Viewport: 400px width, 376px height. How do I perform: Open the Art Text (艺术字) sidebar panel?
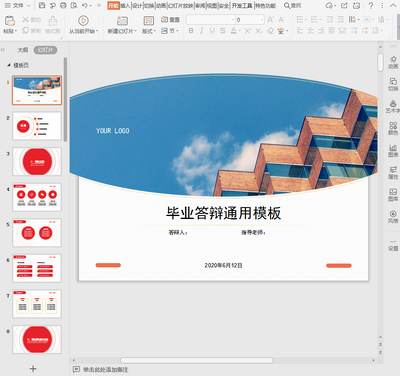pos(393,106)
